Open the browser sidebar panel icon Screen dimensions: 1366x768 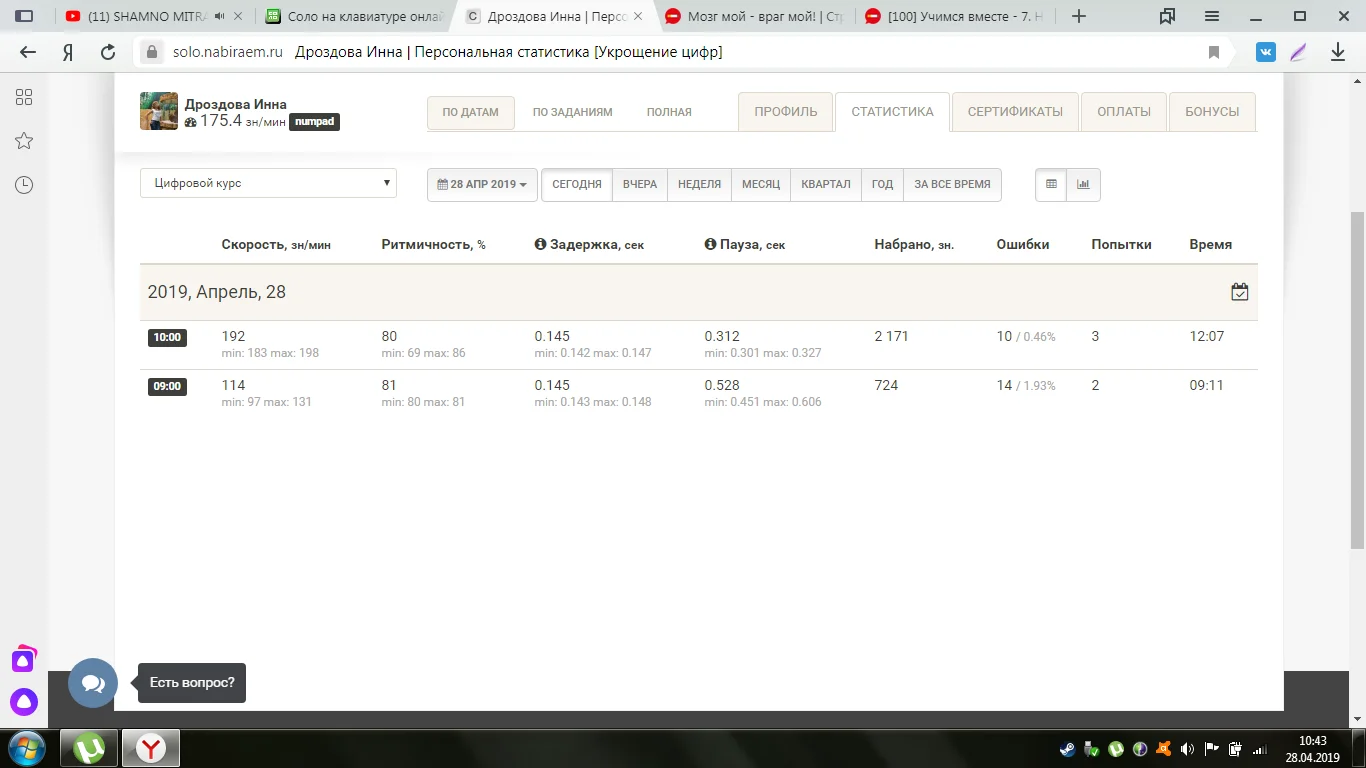(x=24, y=16)
